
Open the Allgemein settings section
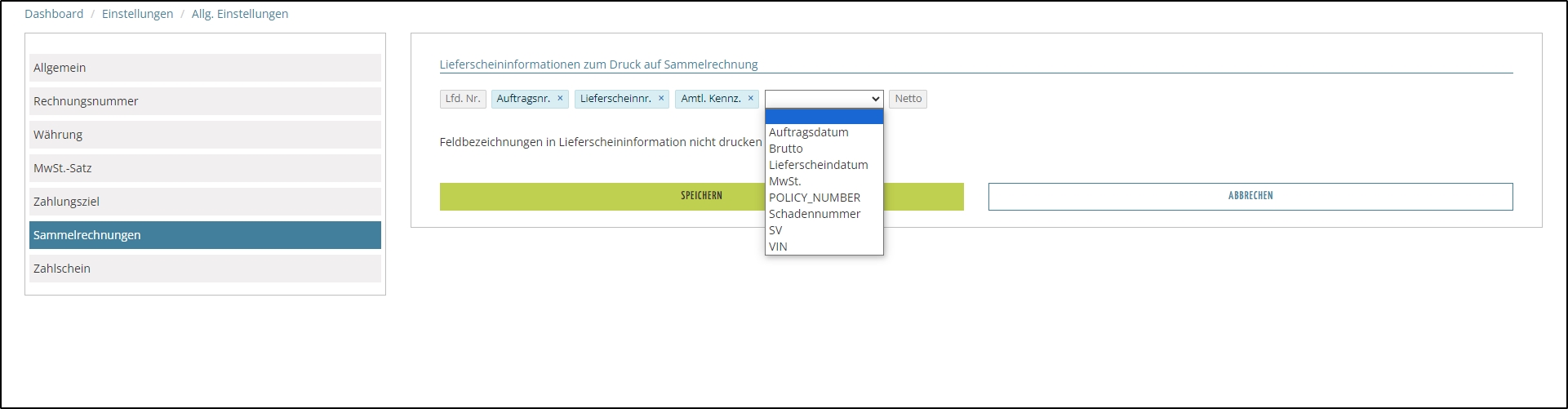click(205, 68)
